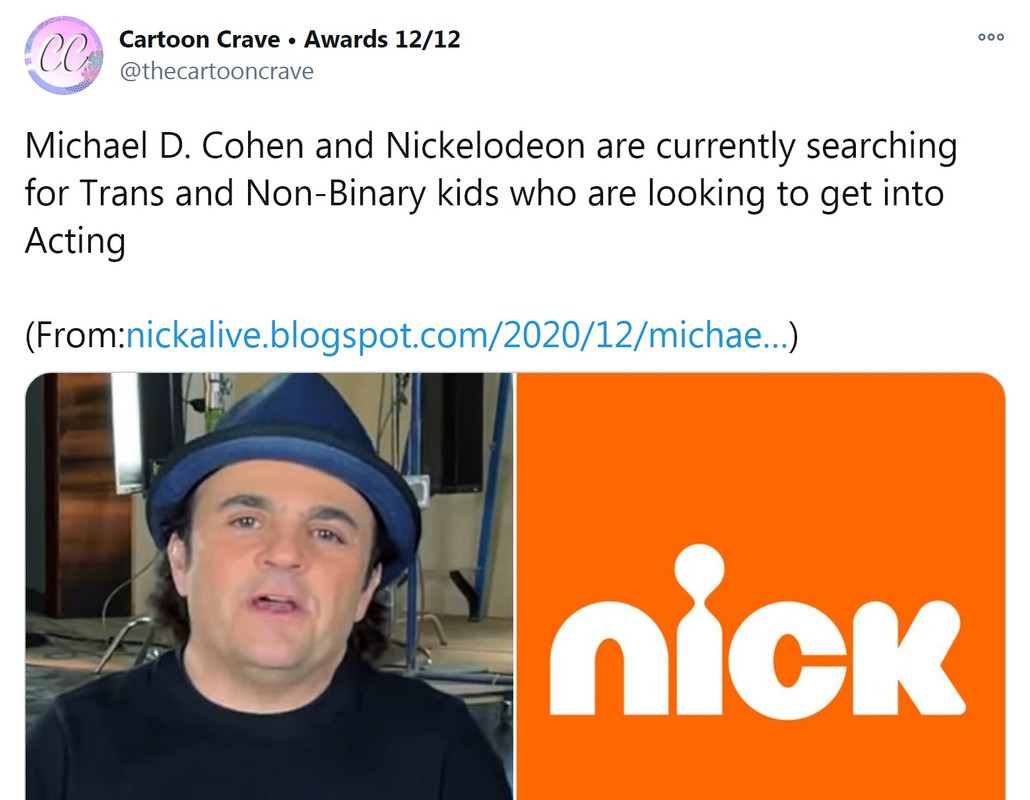Click the word 'Acting' in the tweet
Viewport: 1030px width, 800px height.
click(76, 242)
